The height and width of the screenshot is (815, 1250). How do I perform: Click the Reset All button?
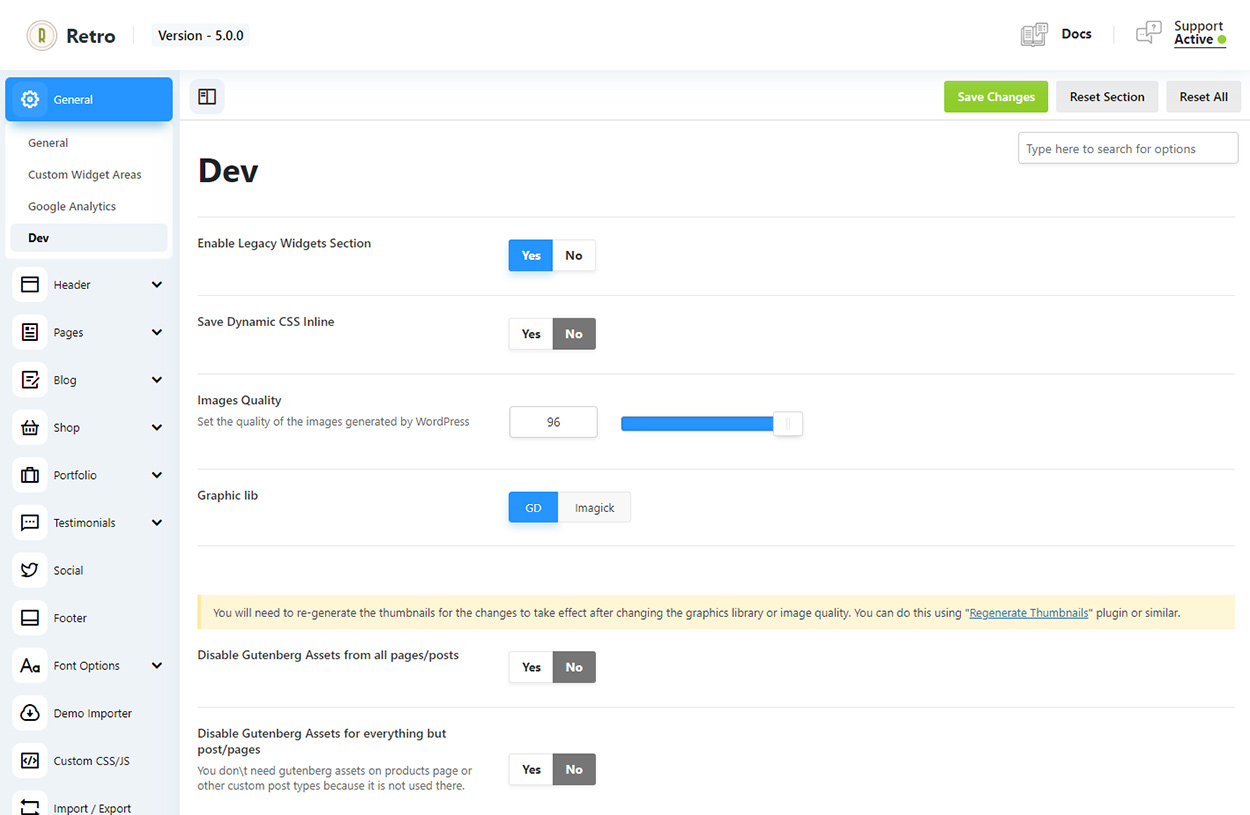click(x=1204, y=97)
